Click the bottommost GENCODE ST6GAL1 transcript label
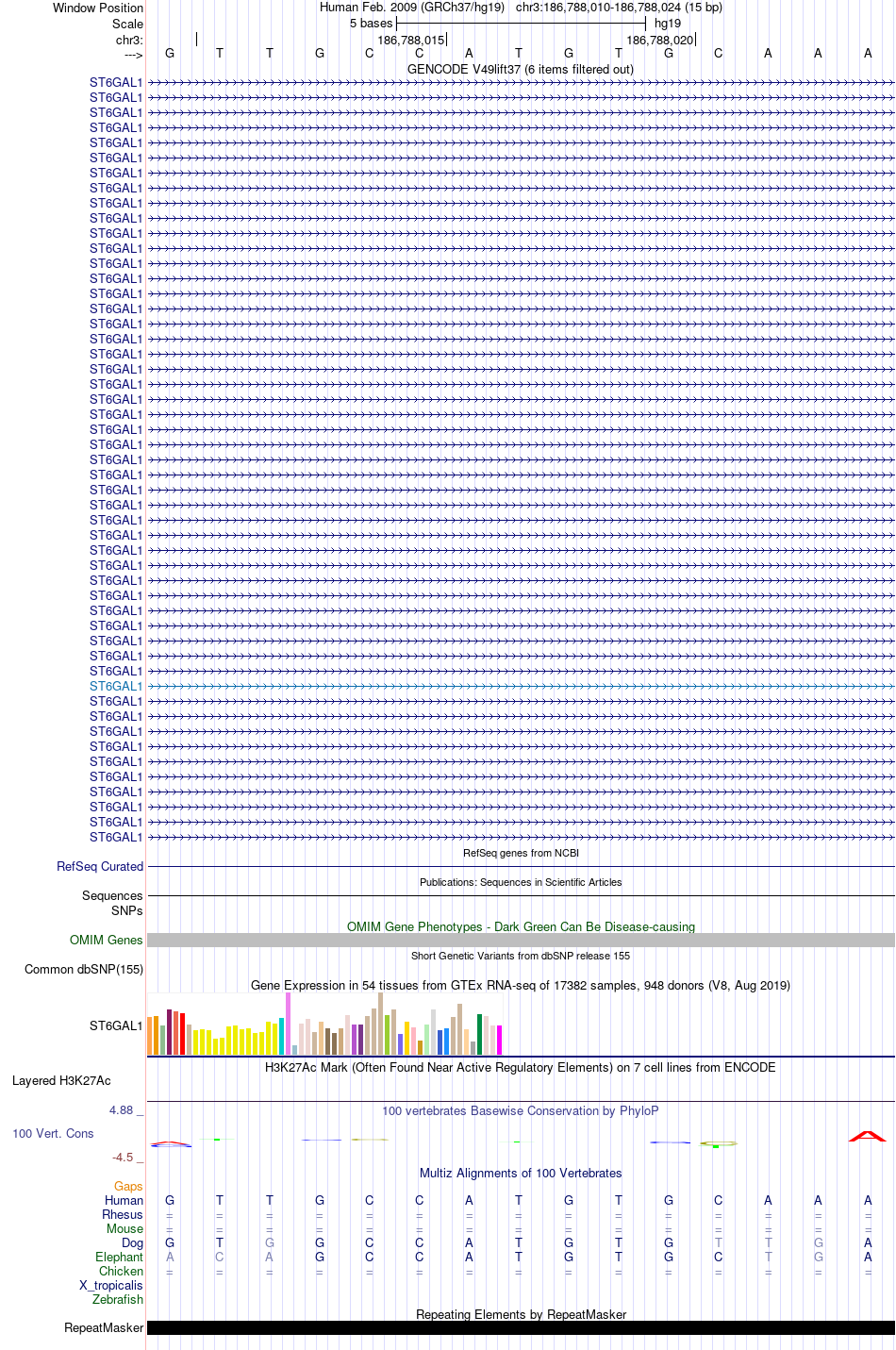The height and width of the screenshot is (1350, 896). tap(116, 837)
